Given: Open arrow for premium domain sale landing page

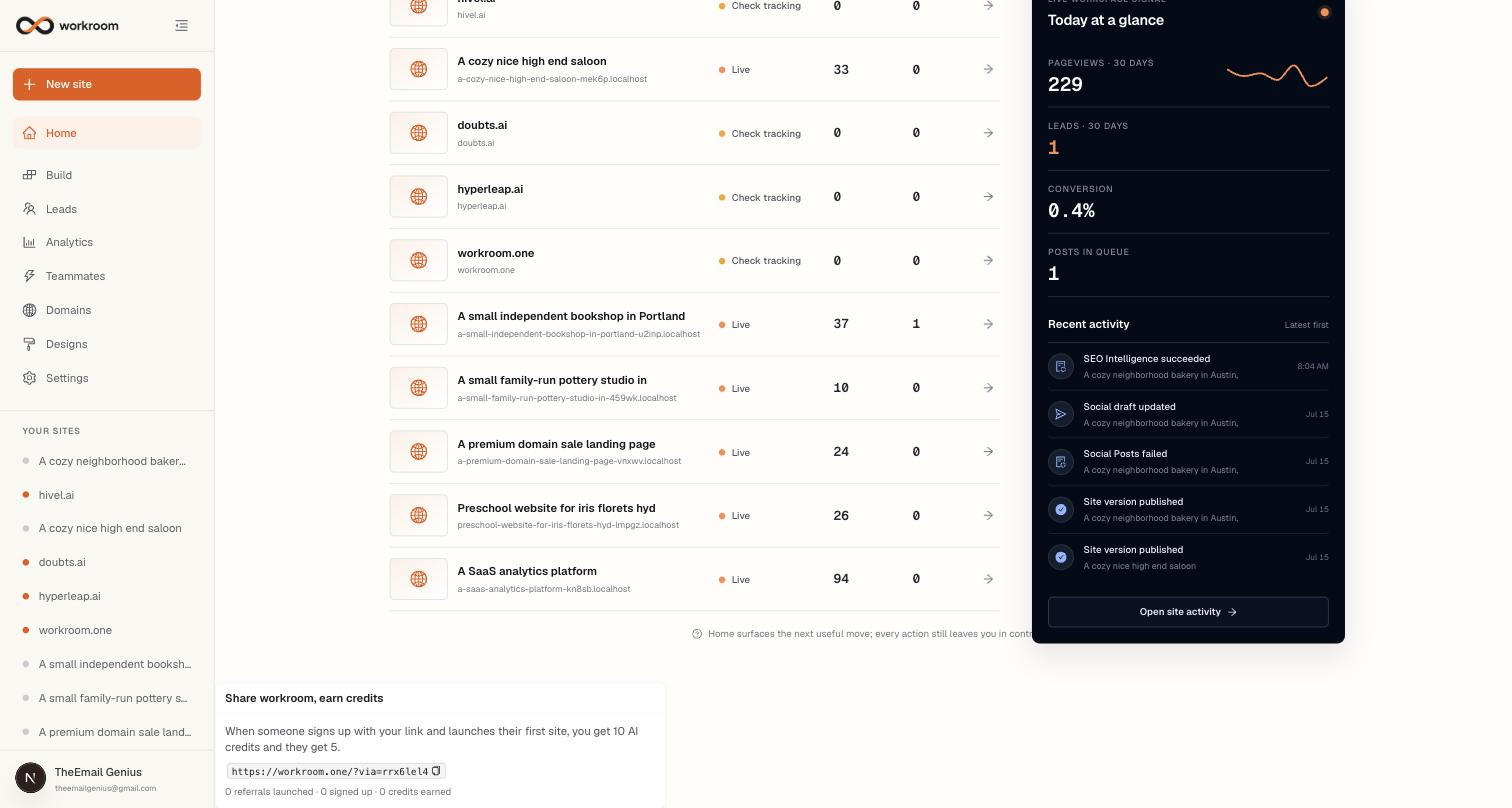Looking at the screenshot, I should (x=988, y=452).
